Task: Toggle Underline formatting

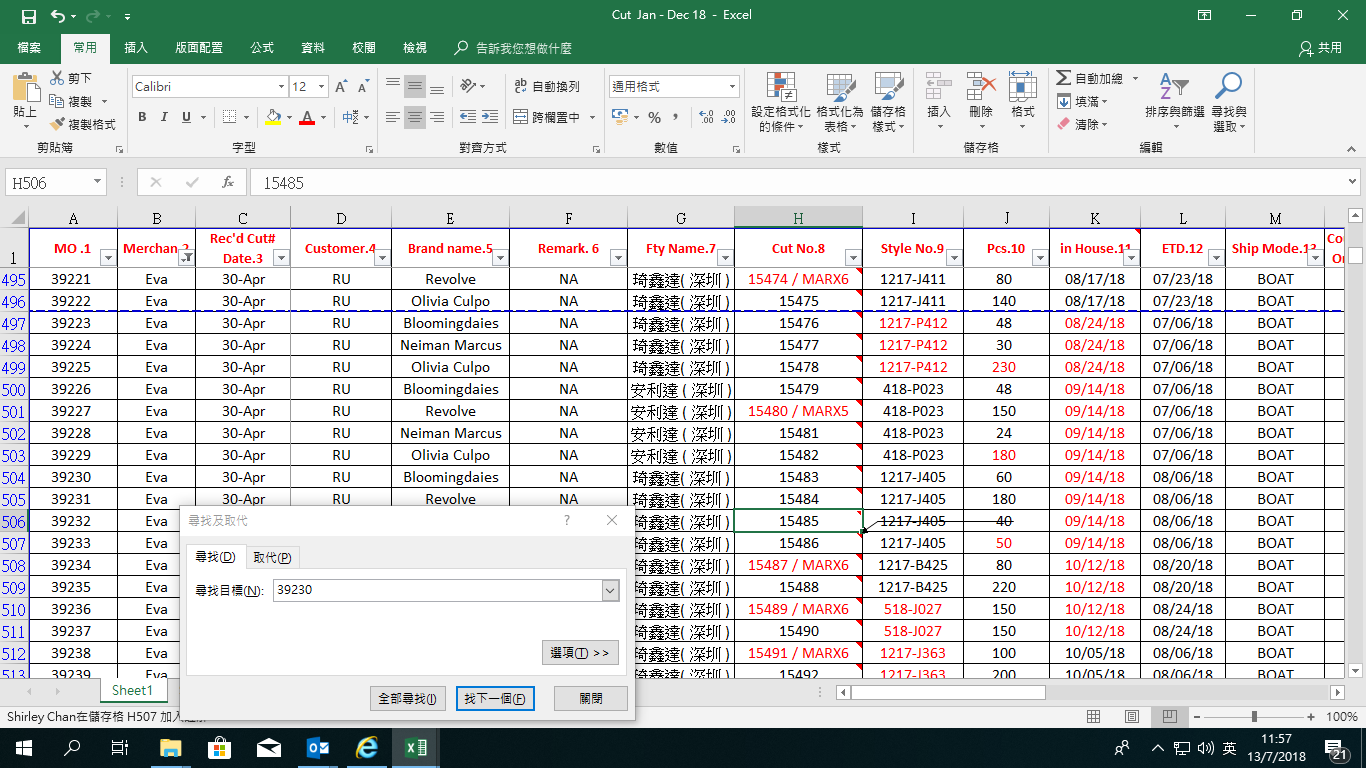Action: tap(186, 117)
